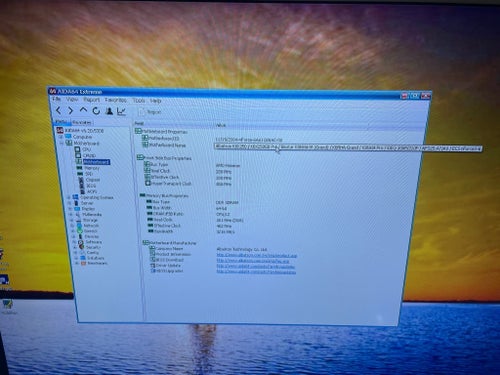Open the Driver Update link

coord(256,267)
